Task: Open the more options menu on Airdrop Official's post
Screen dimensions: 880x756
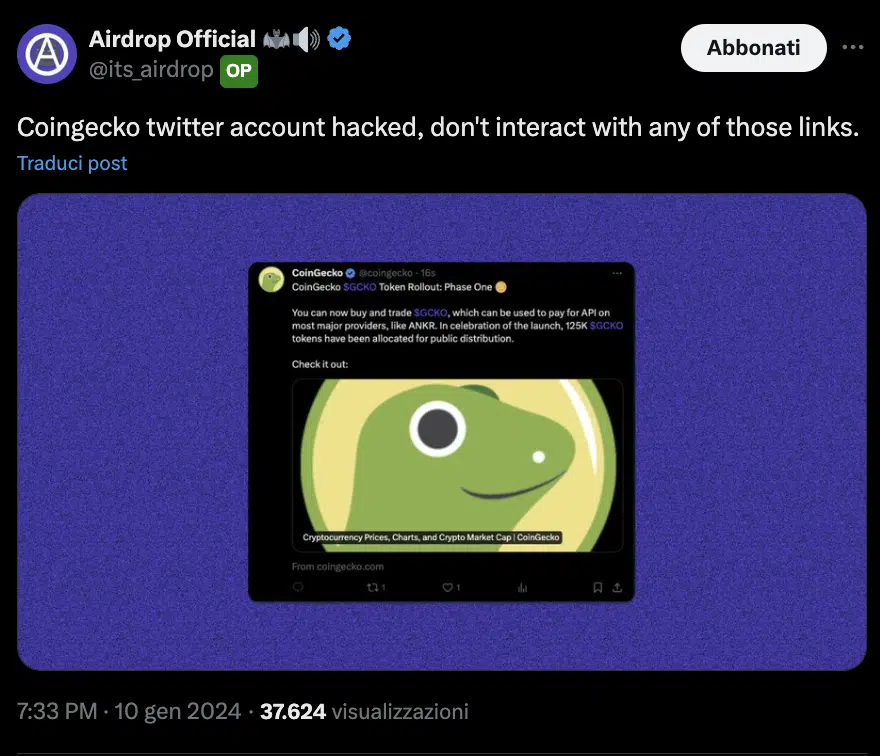Action: [x=855, y=45]
